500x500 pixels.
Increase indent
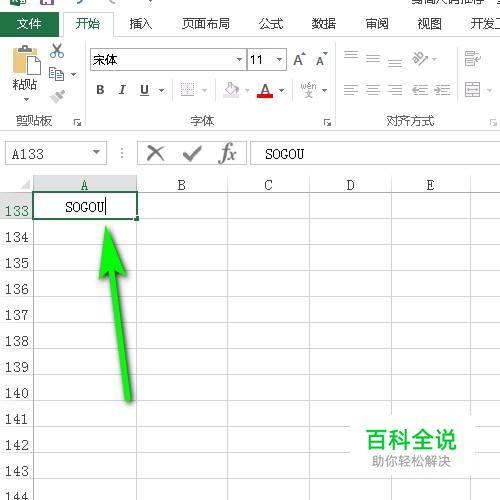[x=442, y=90]
